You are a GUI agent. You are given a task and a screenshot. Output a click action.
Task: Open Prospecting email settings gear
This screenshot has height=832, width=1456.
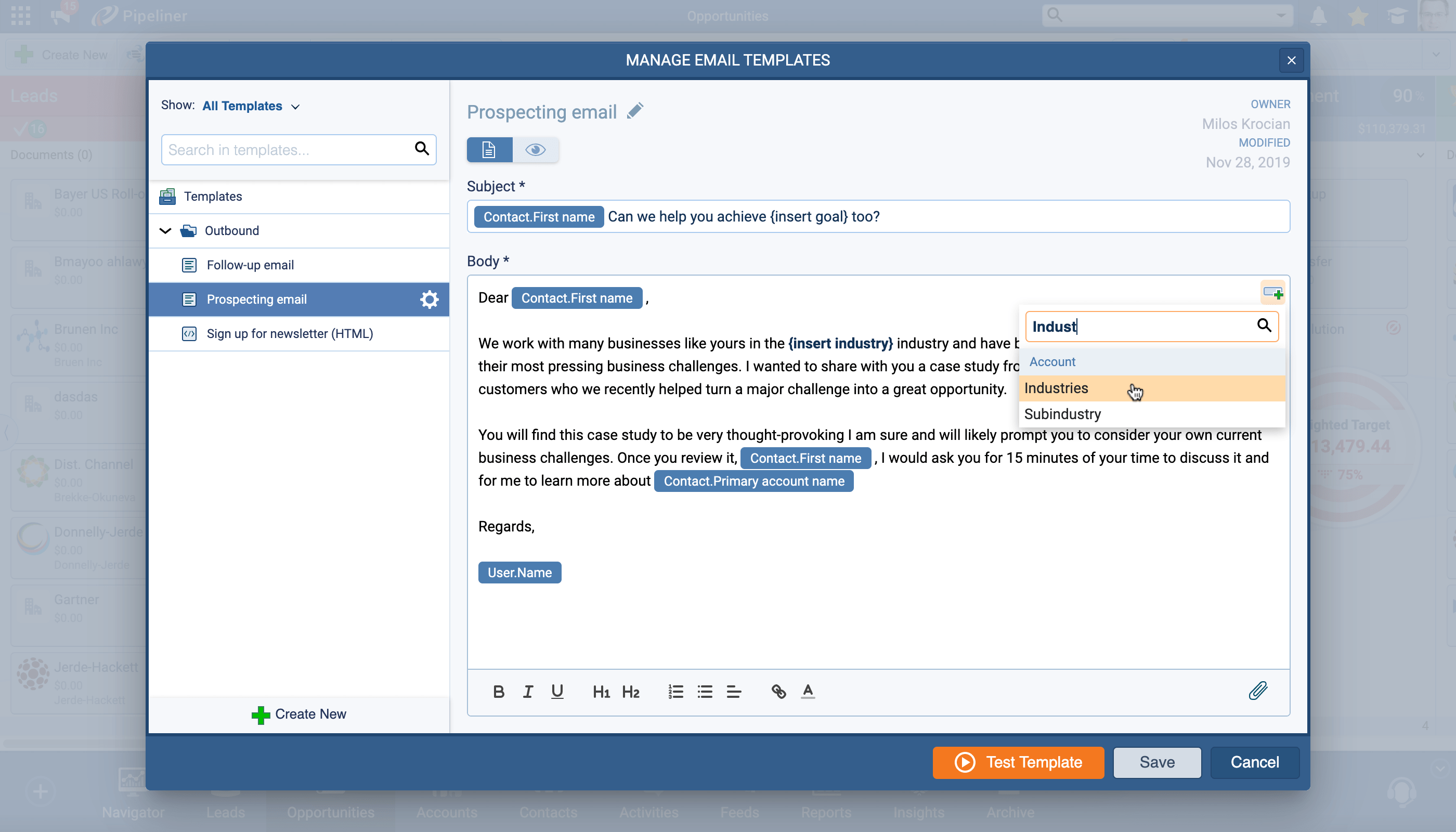[x=429, y=300]
